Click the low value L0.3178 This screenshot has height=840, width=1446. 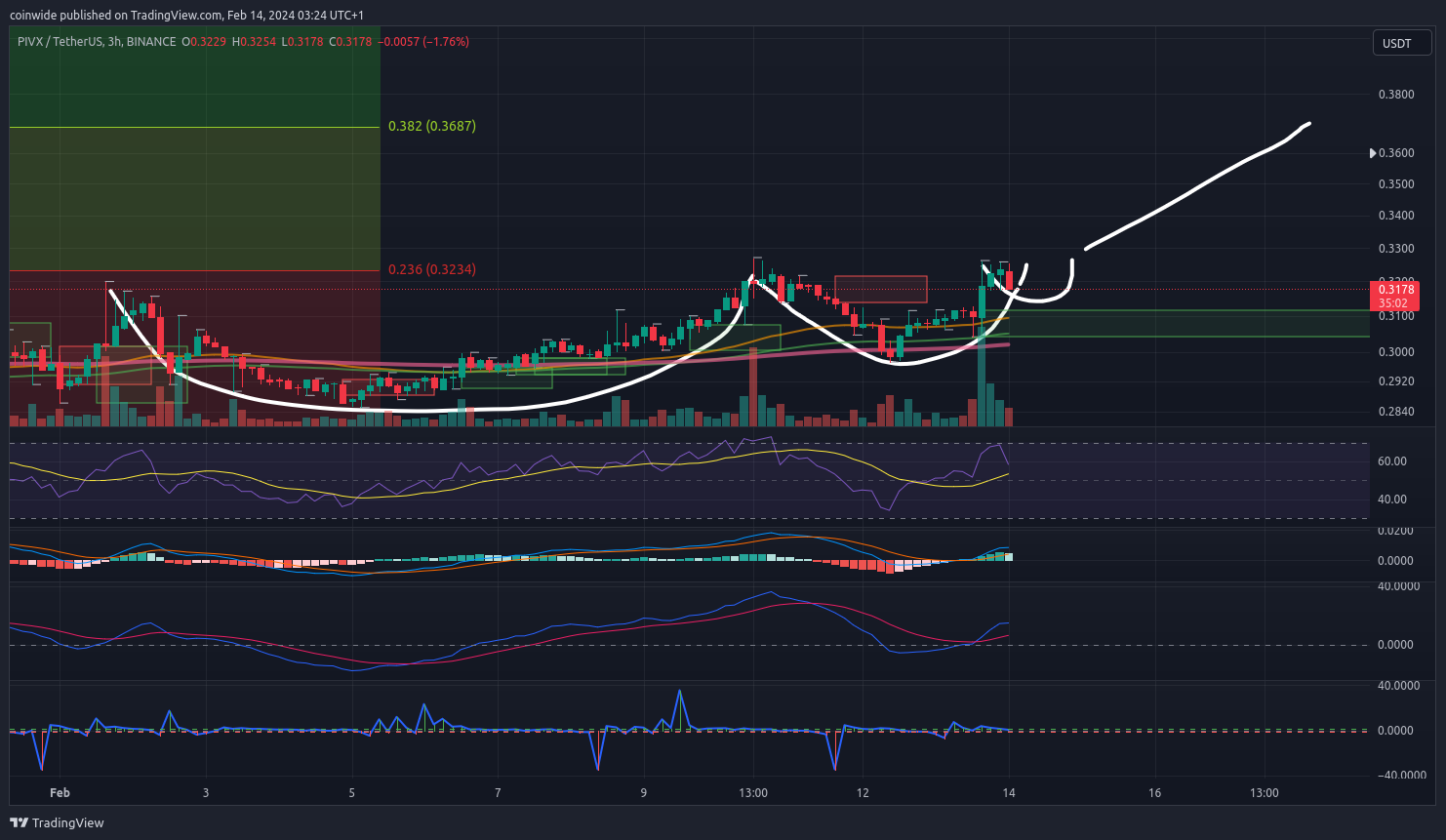click(301, 42)
